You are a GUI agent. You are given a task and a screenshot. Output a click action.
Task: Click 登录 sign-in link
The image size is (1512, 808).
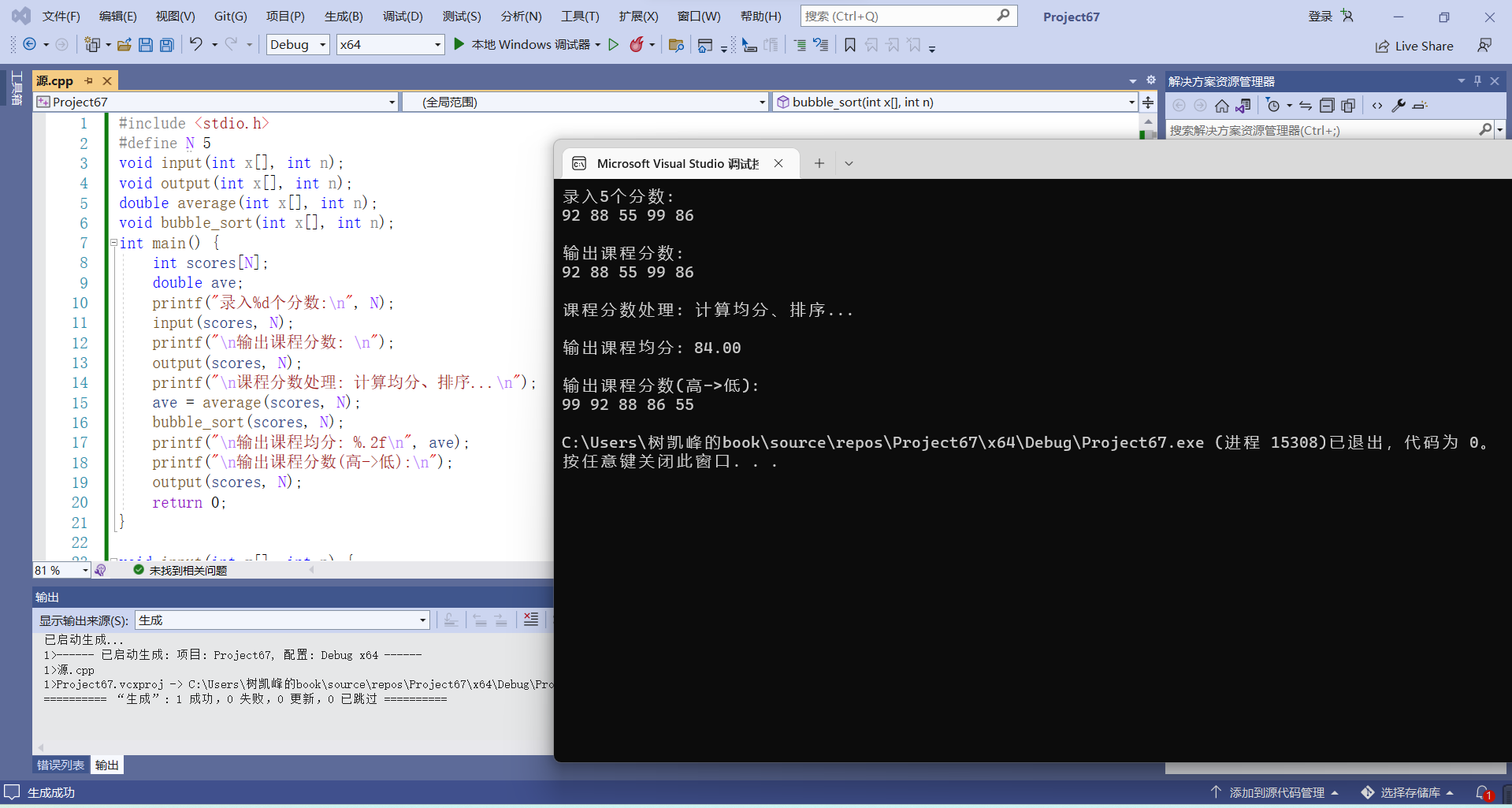point(1321,16)
